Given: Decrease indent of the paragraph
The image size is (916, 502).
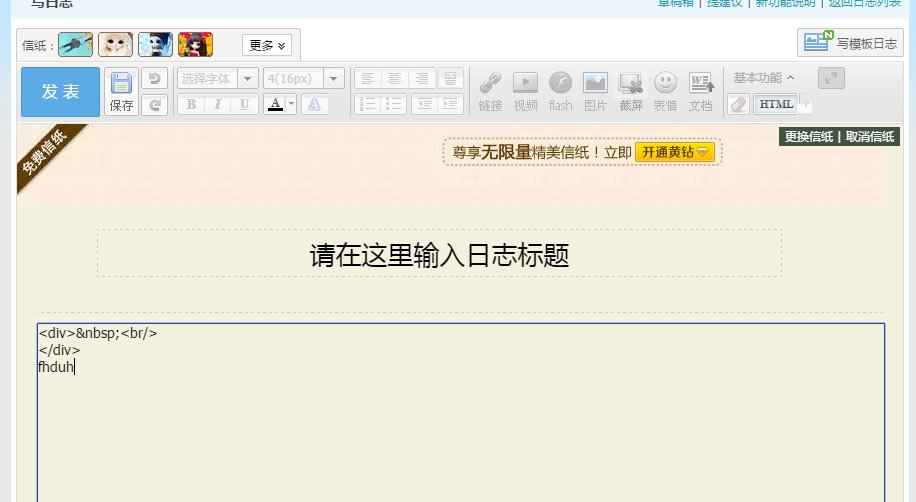Looking at the screenshot, I should (425, 105).
